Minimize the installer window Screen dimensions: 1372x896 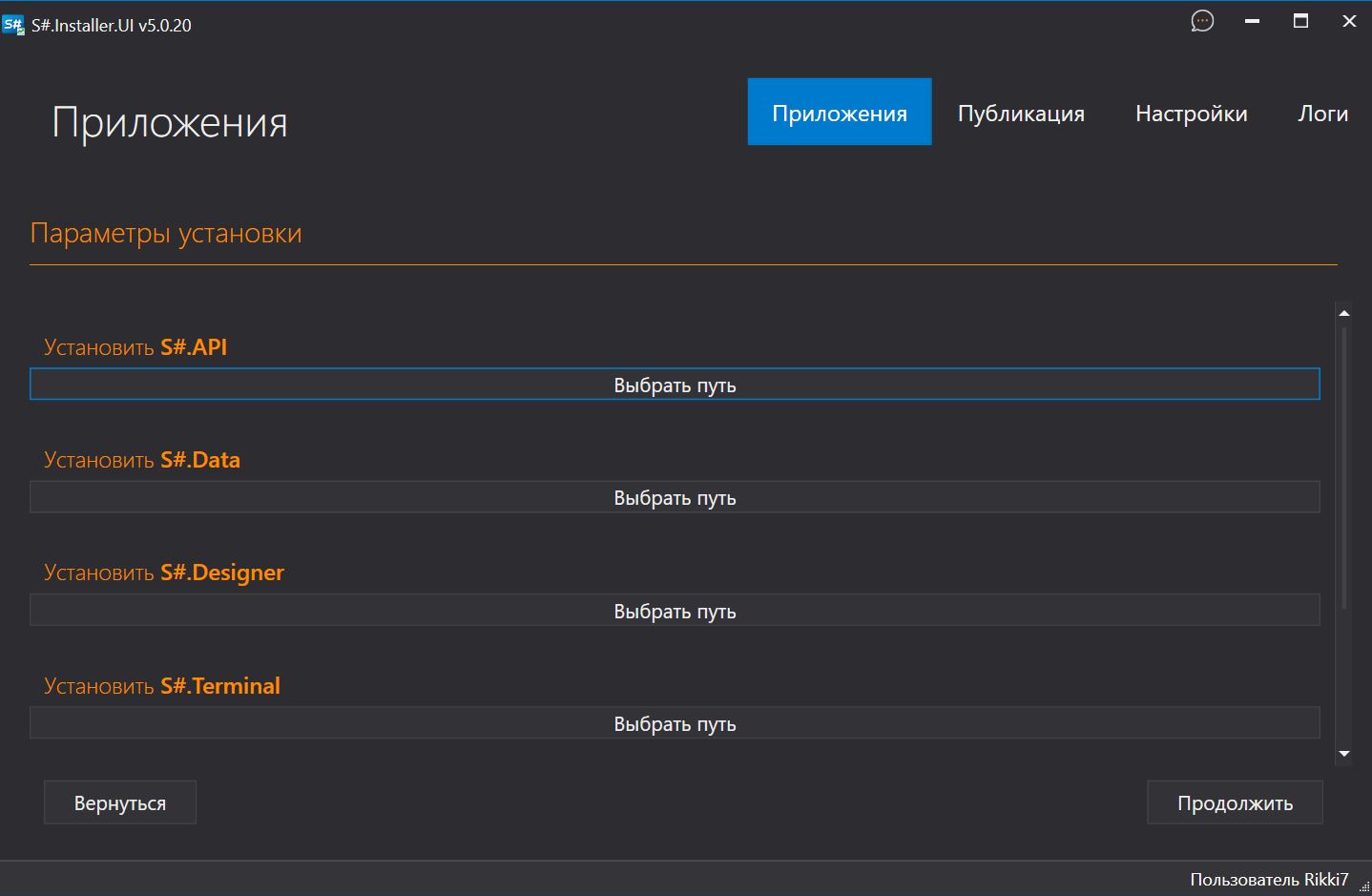click(1253, 21)
